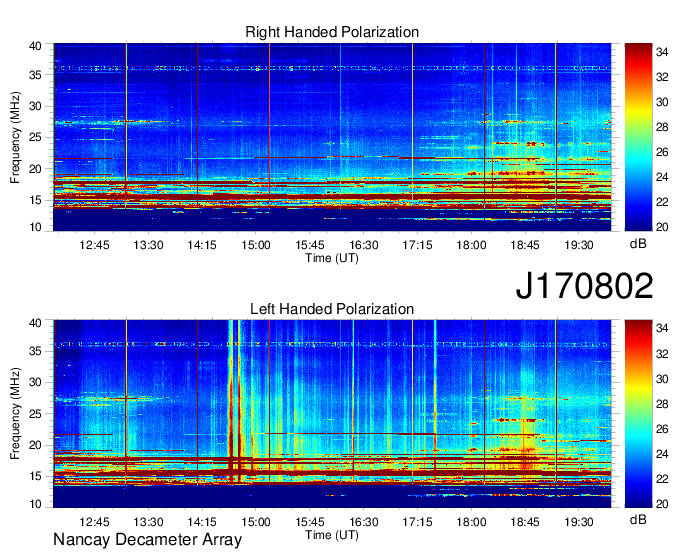Image resolution: width=680 pixels, height=552 pixels.
Task: Click 14:15 tick on Right Handed time axis
Action: click(202, 245)
